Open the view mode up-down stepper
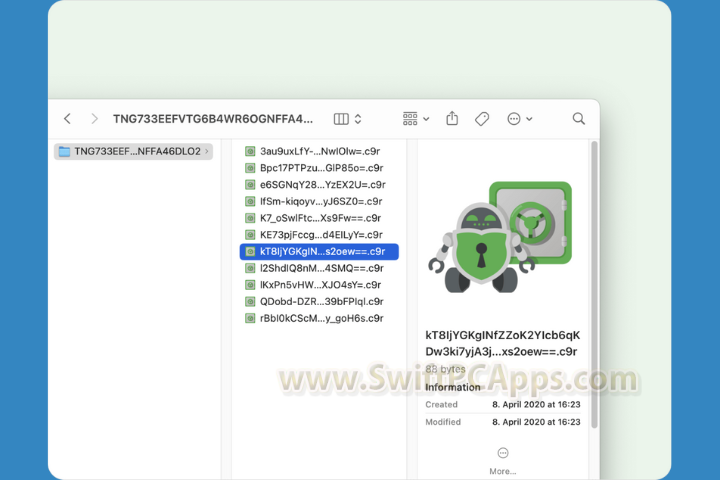The height and width of the screenshot is (480, 720). coord(358,119)
